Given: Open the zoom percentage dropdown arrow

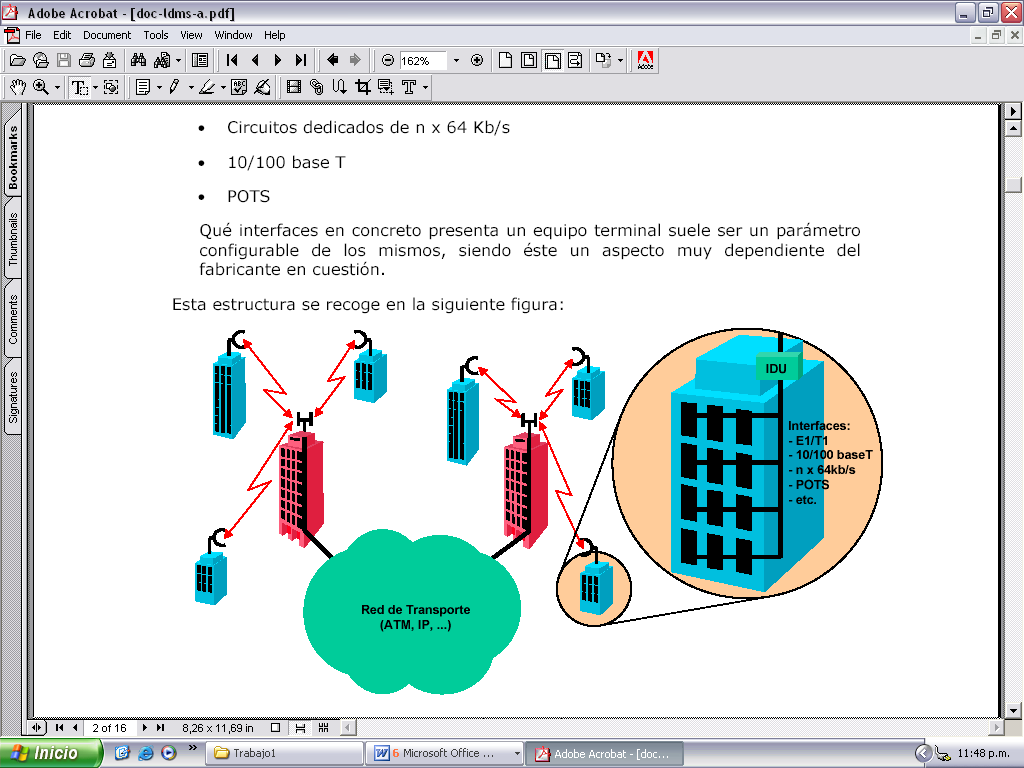Looking at the screenshot, I should tap(456, 61).
